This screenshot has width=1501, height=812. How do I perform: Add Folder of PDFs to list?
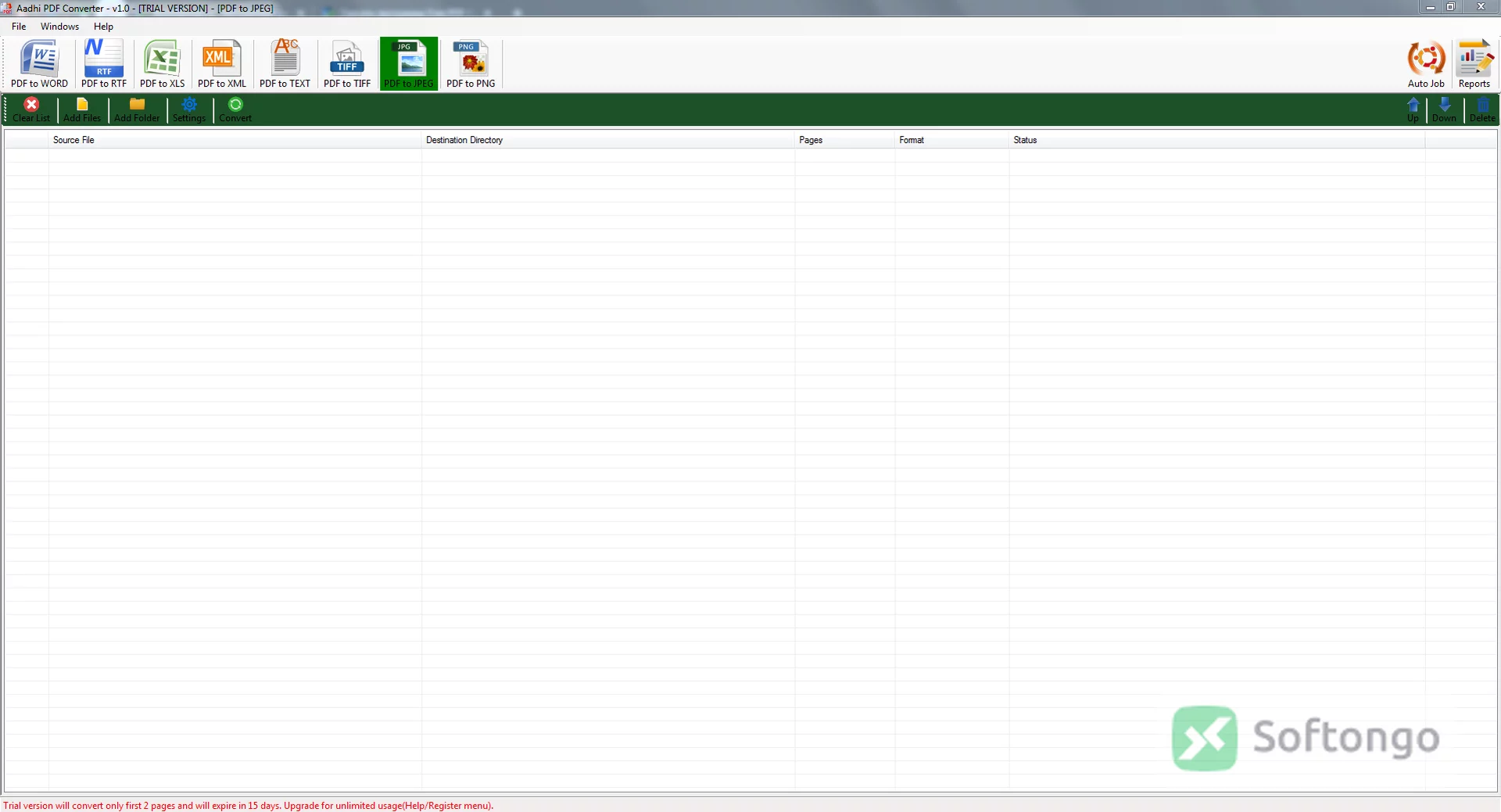(x=137, y=109)
